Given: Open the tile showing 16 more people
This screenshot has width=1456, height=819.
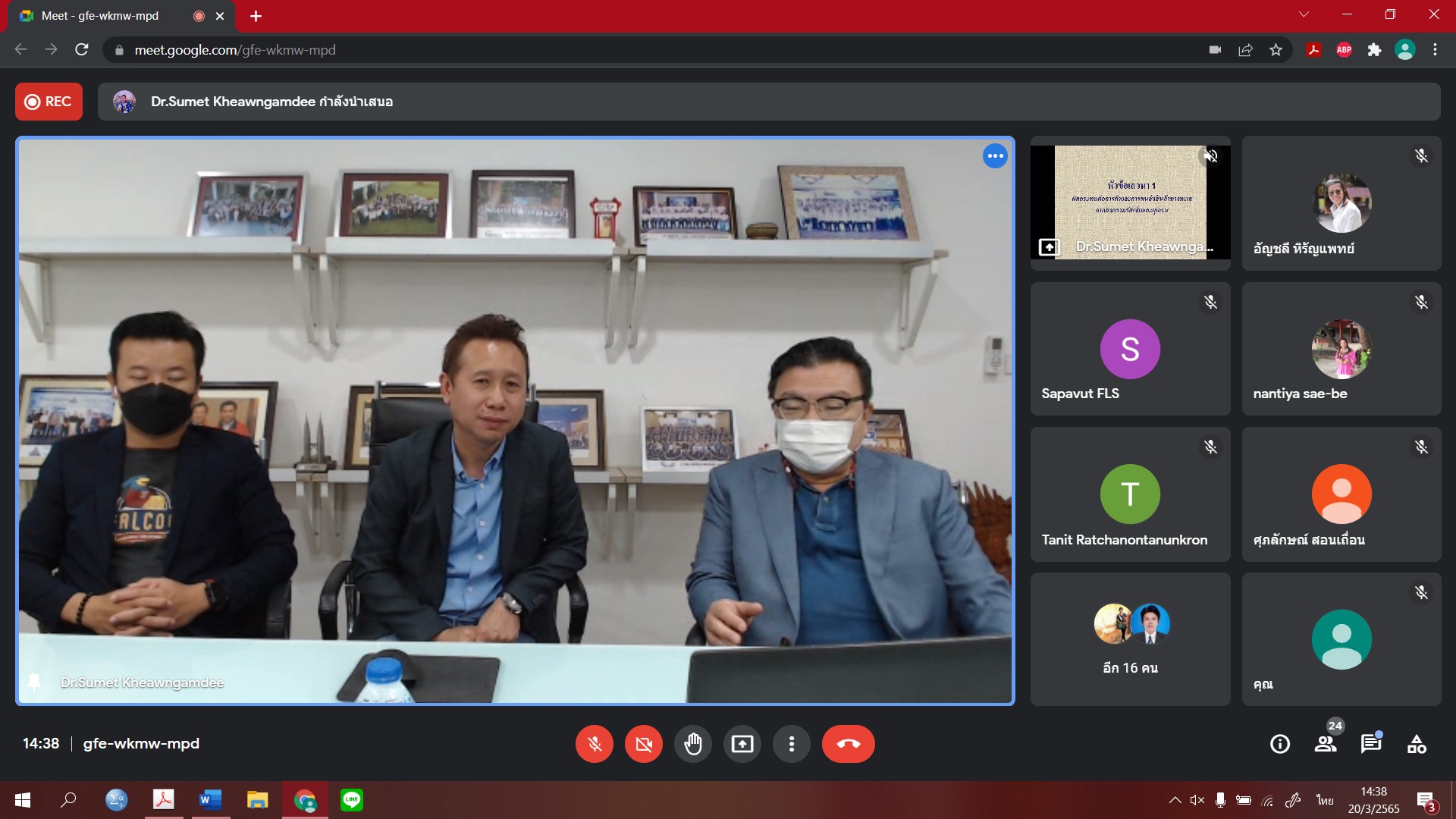Looking at the screenshot, I should coord(1130,639).
